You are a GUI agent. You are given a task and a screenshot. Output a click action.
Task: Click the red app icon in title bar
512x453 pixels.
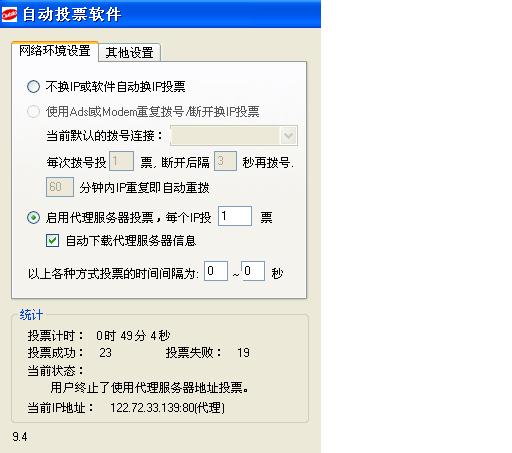(9, 15)
